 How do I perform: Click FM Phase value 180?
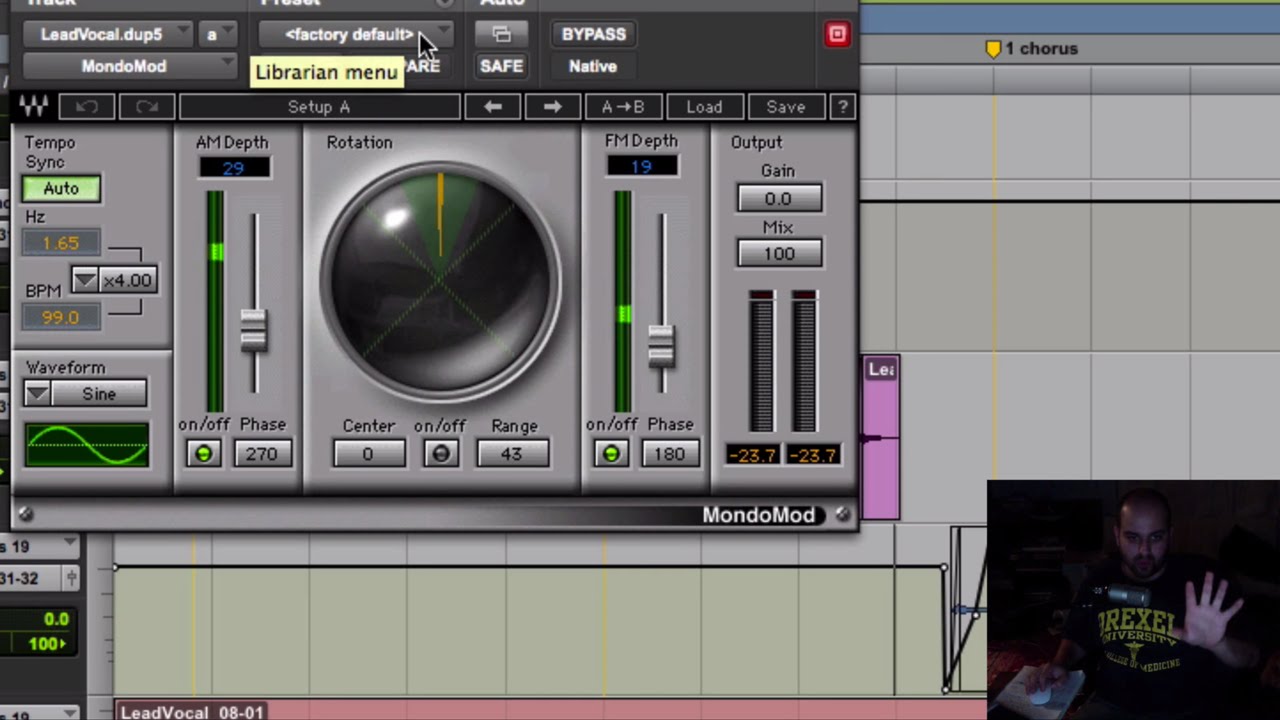point(669,454)
